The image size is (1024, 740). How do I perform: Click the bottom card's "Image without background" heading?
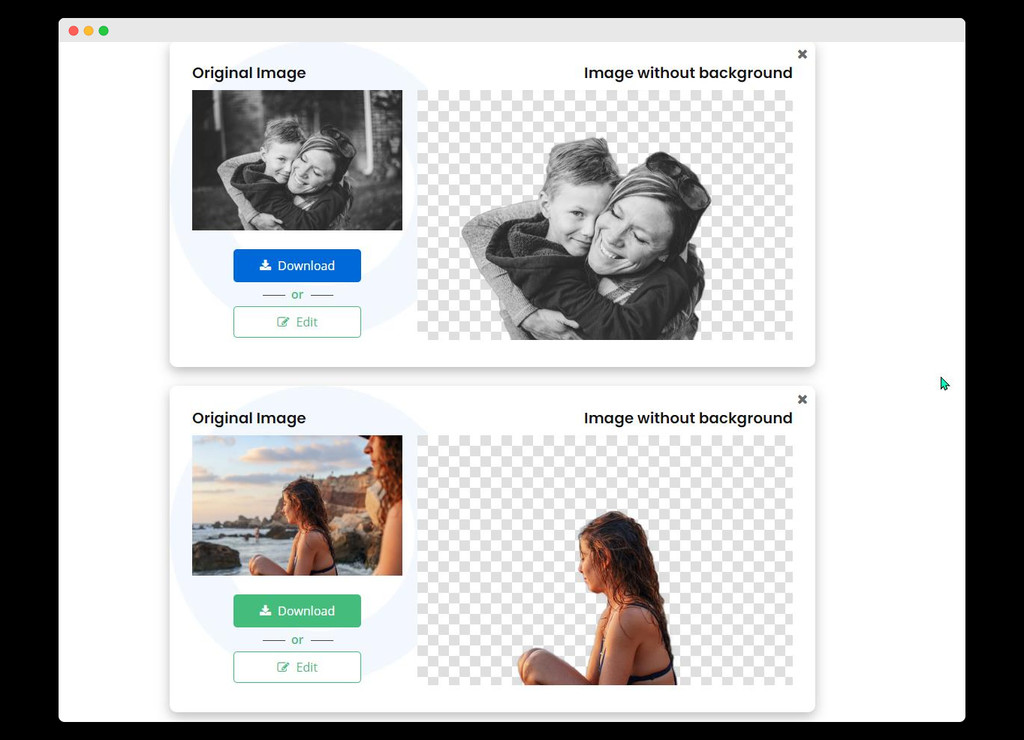[688, 418]
